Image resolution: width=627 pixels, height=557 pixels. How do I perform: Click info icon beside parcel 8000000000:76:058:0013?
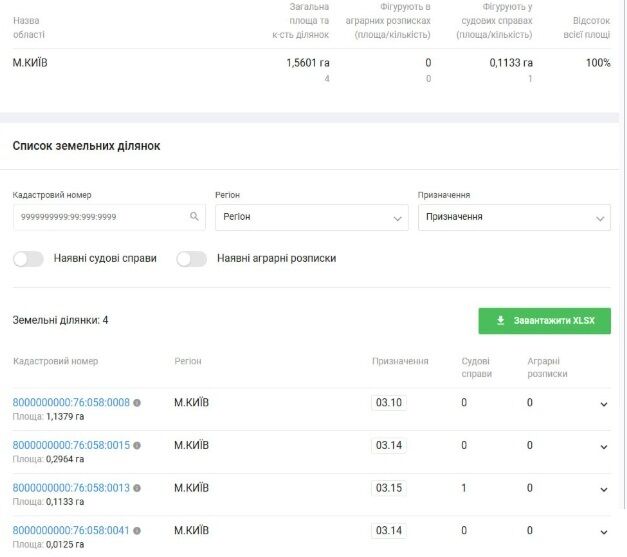137,488
